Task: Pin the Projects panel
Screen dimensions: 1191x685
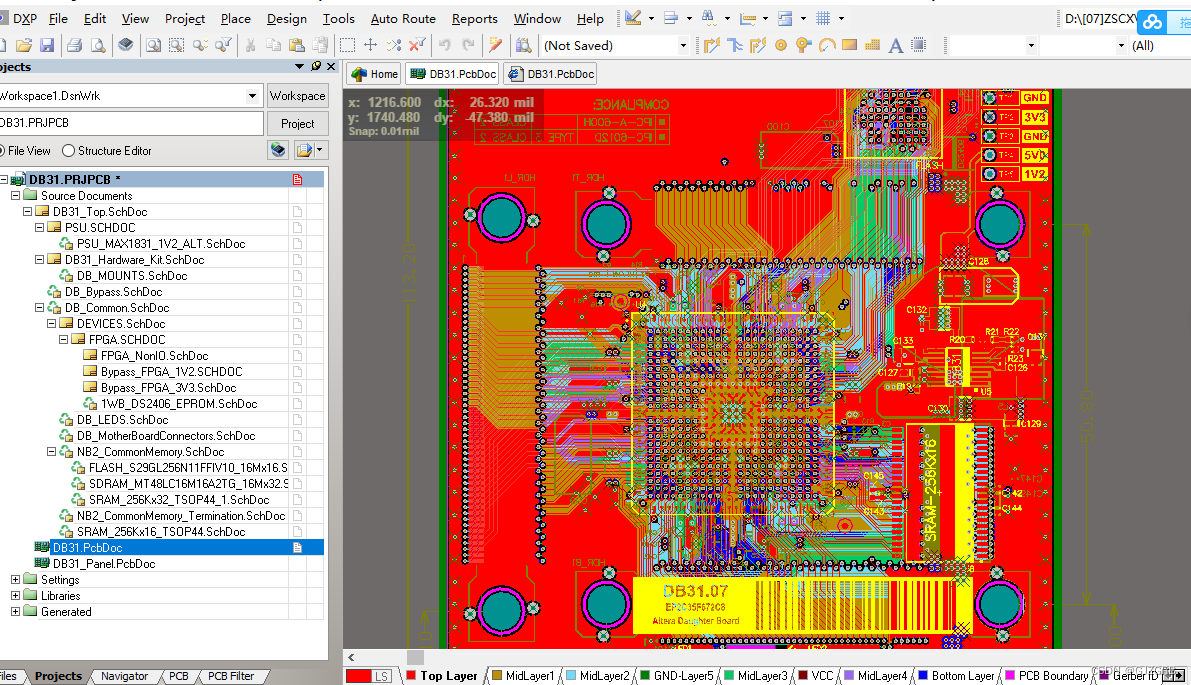Action: coord(316,67)
